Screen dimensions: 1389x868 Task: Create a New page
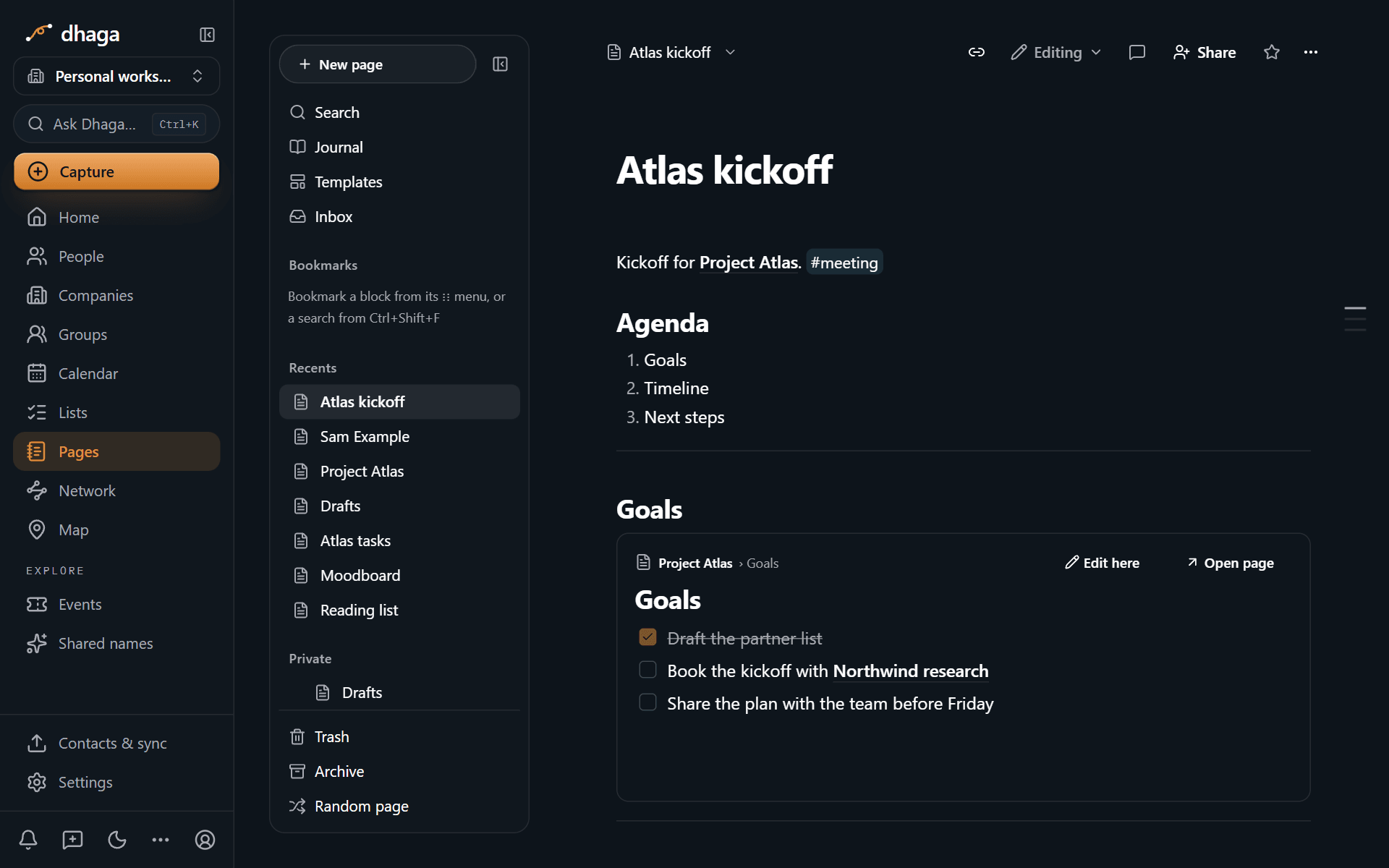click(x=378, y=64)
